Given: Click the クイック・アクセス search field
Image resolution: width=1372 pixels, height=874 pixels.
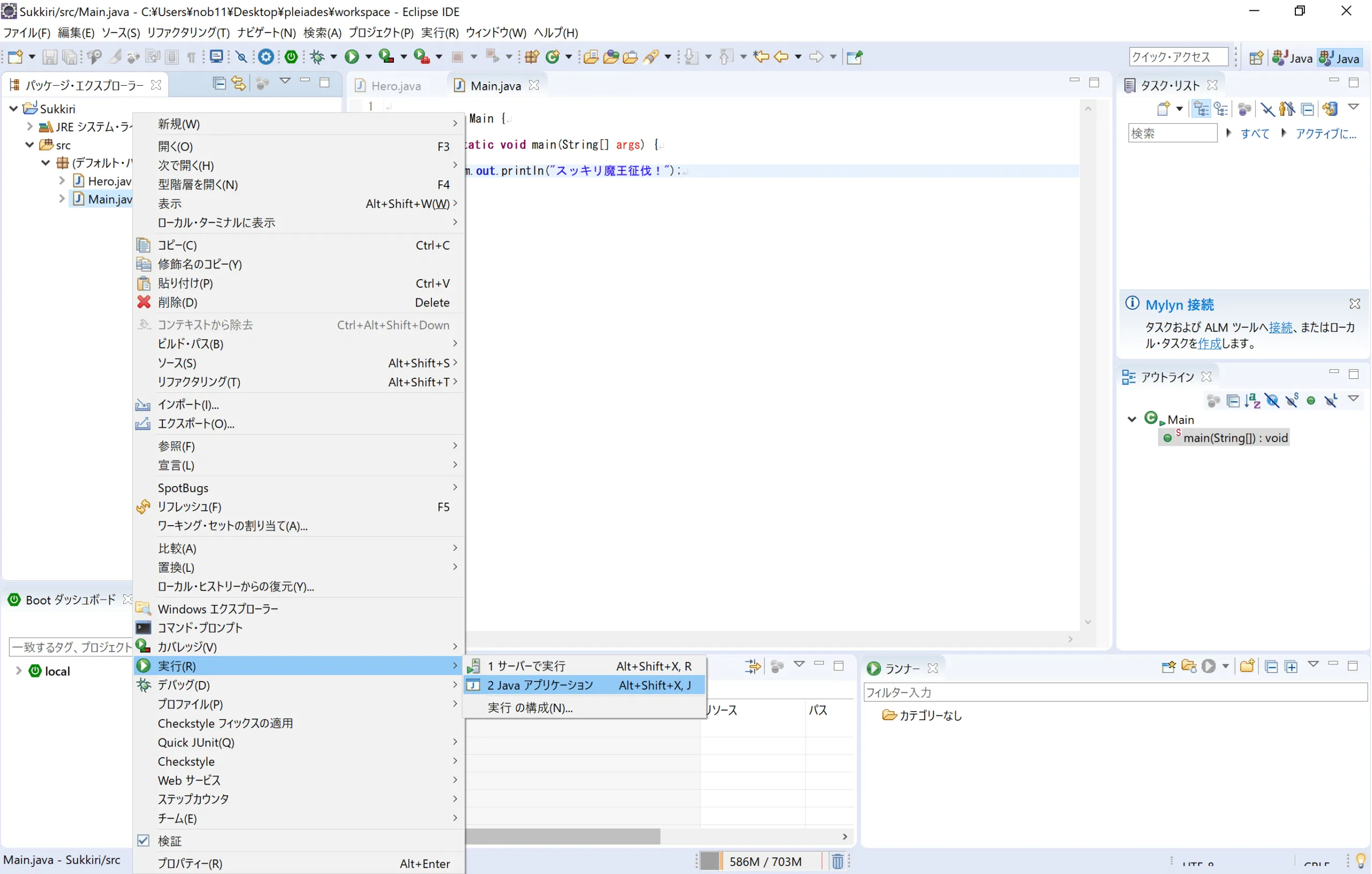Looking at the screenshot, I should click(x=1179, y=57).
